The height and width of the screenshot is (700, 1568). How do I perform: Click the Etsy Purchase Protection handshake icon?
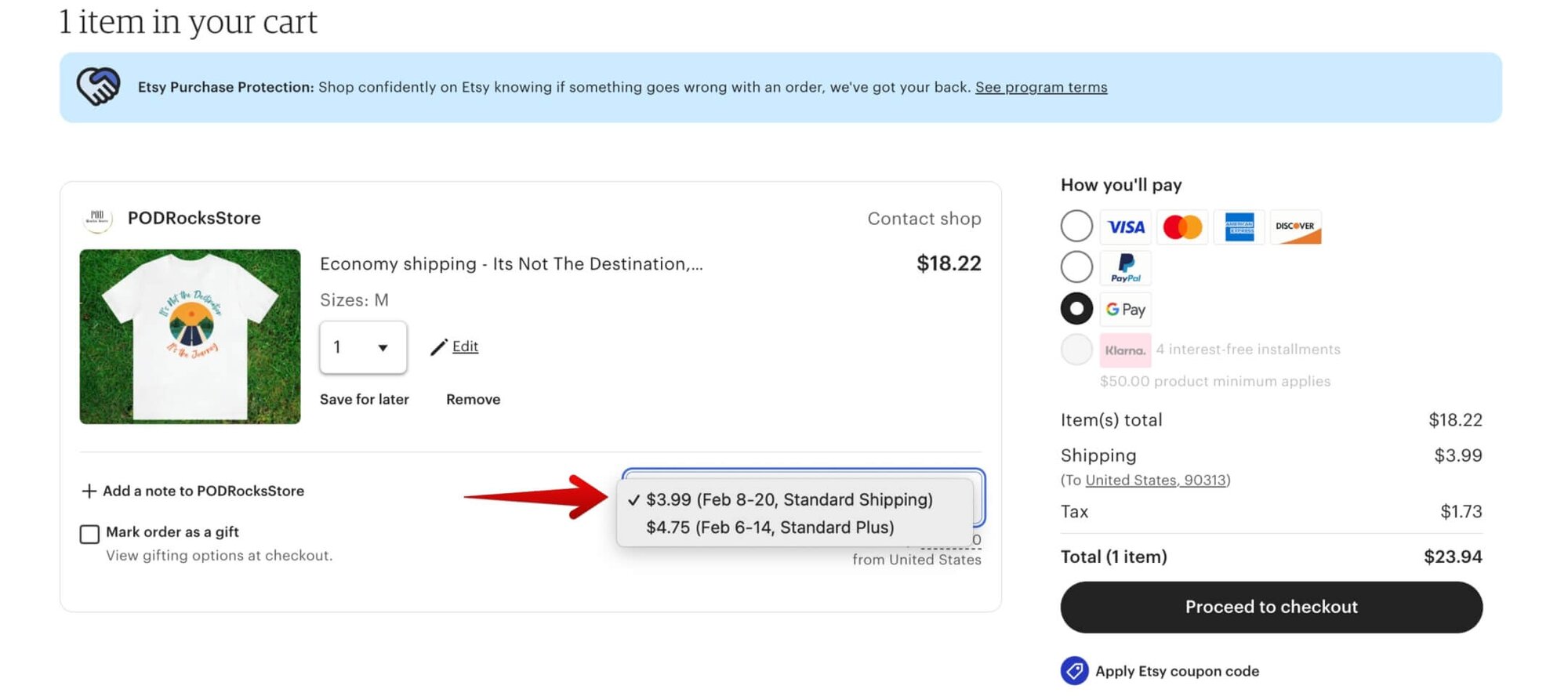pos(98,86)
